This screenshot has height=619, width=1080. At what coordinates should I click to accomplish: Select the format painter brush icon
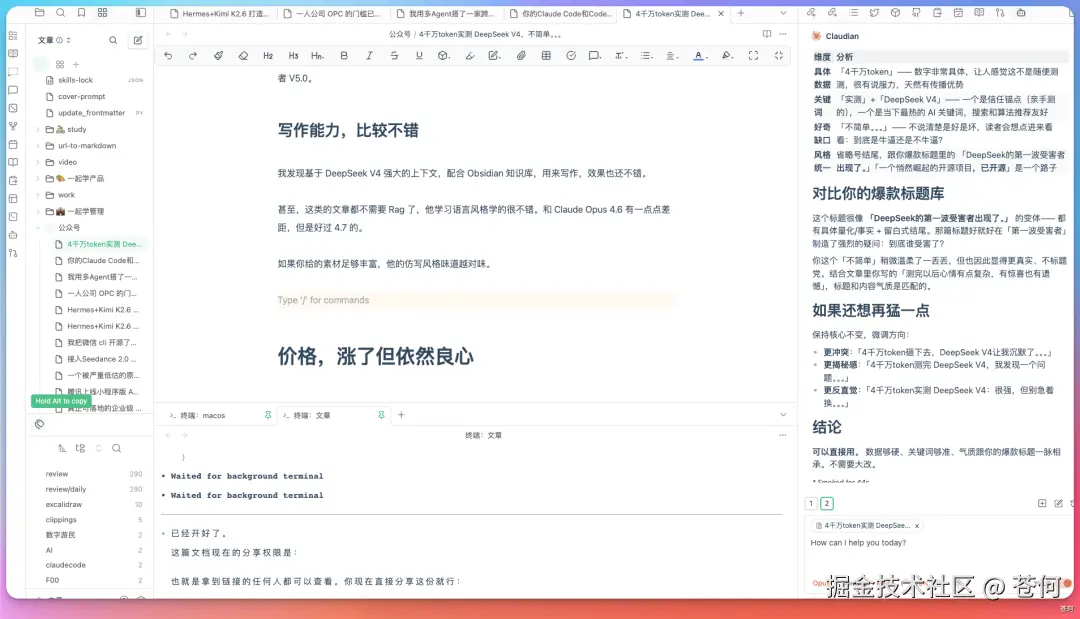pos(218,56)
